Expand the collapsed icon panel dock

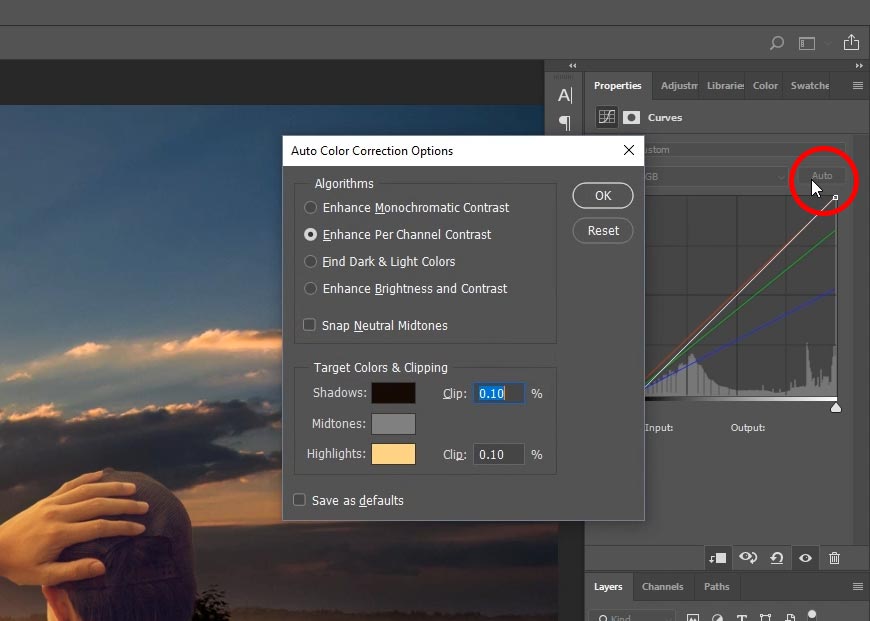pos(573,65)
